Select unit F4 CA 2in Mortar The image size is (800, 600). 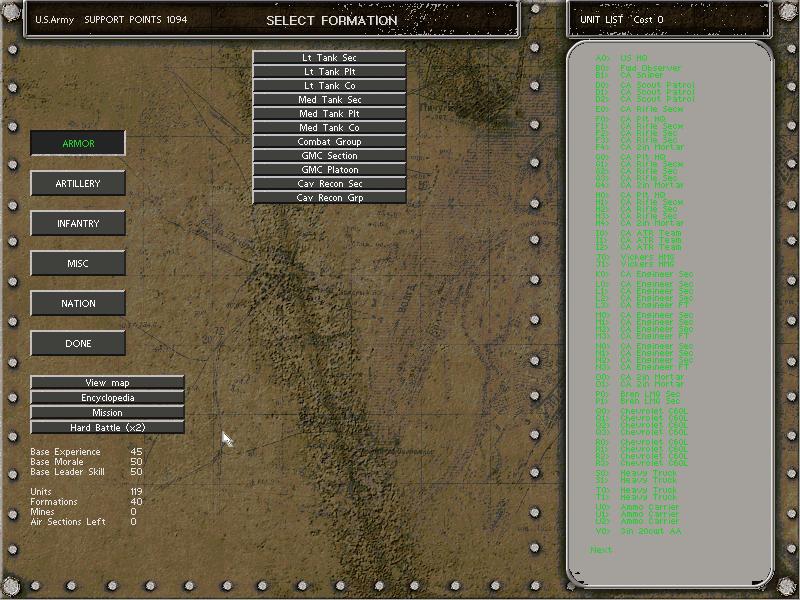click(x=640, y=147)
